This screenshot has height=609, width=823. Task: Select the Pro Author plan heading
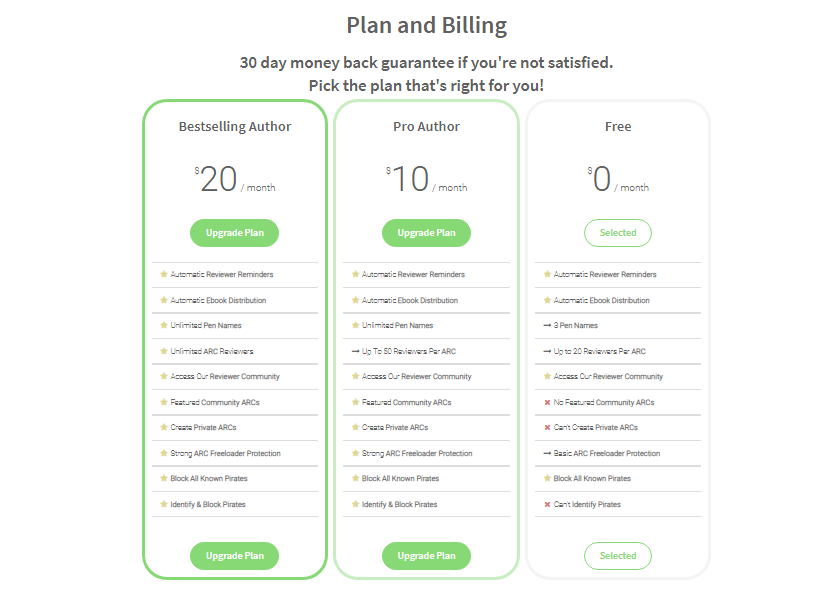[x=426, y=127]
